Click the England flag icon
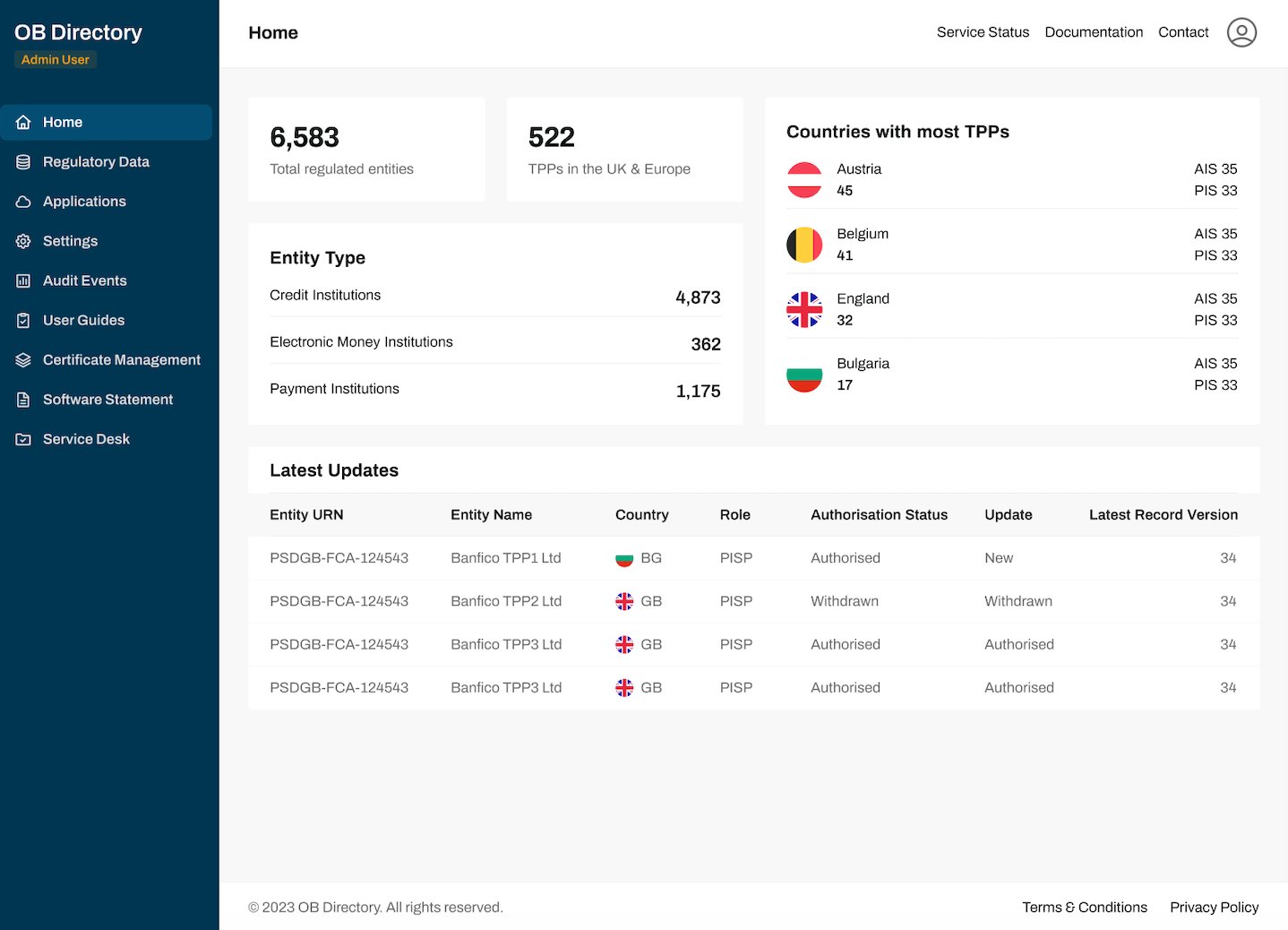 click(x=804, y=309)
